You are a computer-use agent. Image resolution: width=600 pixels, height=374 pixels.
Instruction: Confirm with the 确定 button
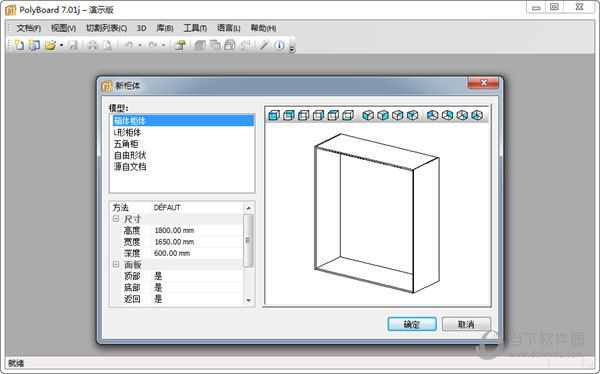412,324
